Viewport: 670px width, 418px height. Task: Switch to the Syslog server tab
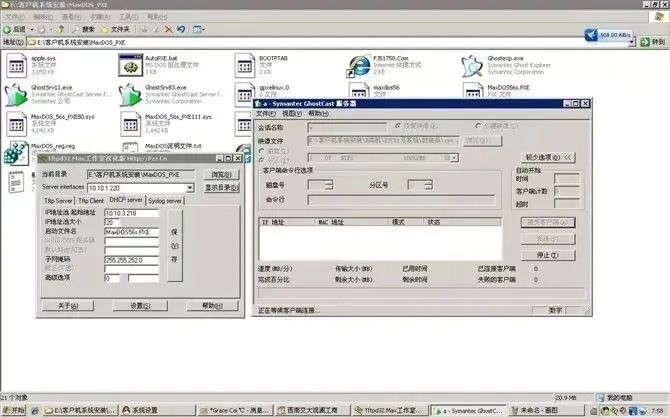click(165, 200)
